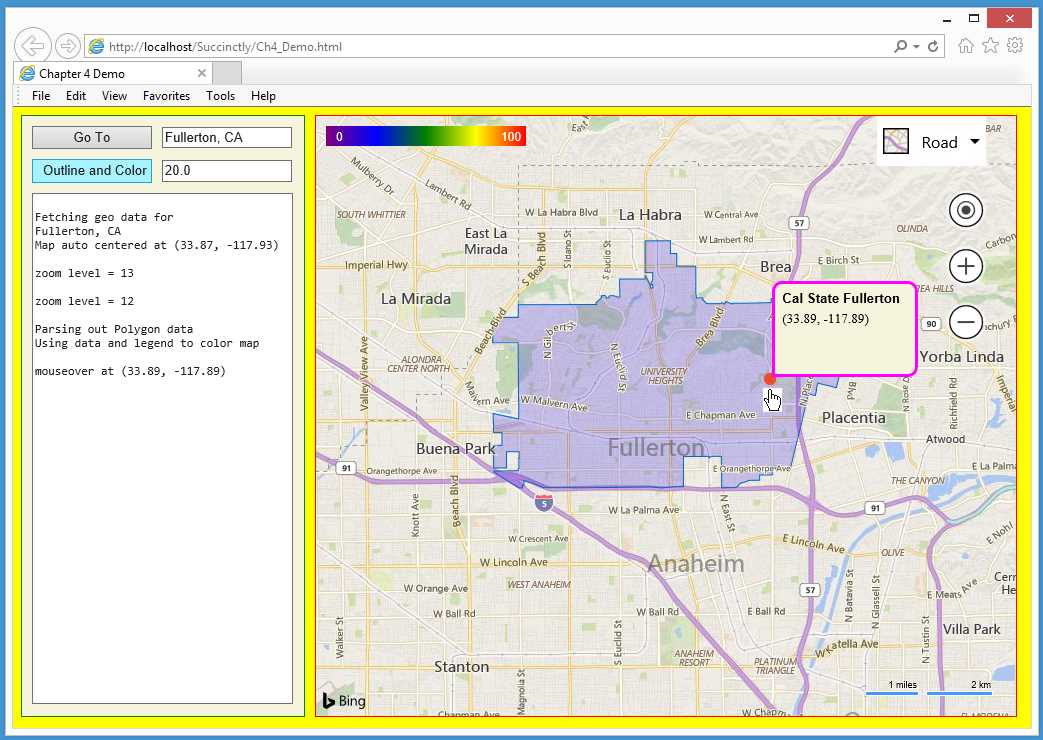This screenshot has width=1043, height=740.
Task: Open the browser Home icon
Action: tap(966, 45)
